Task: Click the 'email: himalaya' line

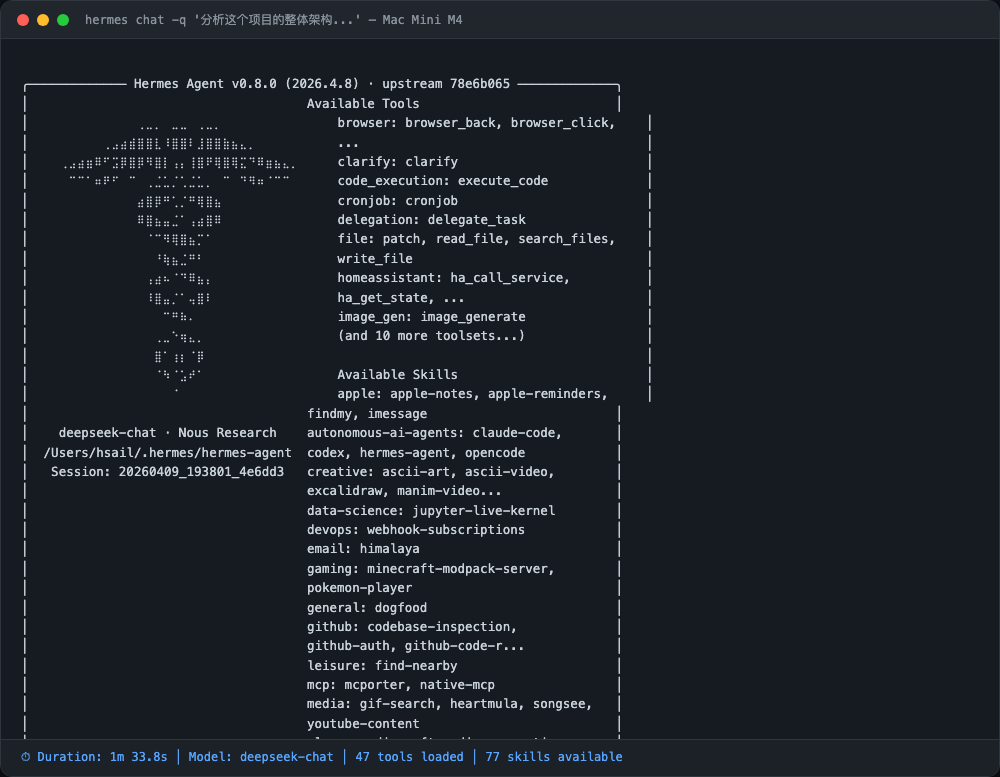Action: tap(363, 549)
